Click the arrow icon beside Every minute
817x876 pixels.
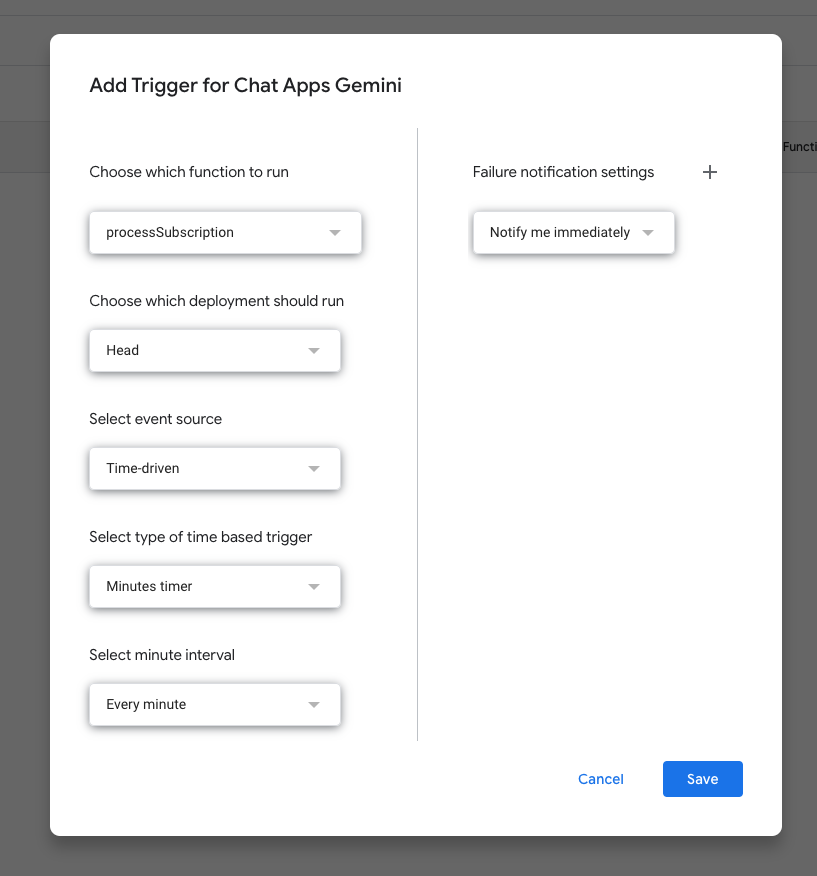(314, 705)
